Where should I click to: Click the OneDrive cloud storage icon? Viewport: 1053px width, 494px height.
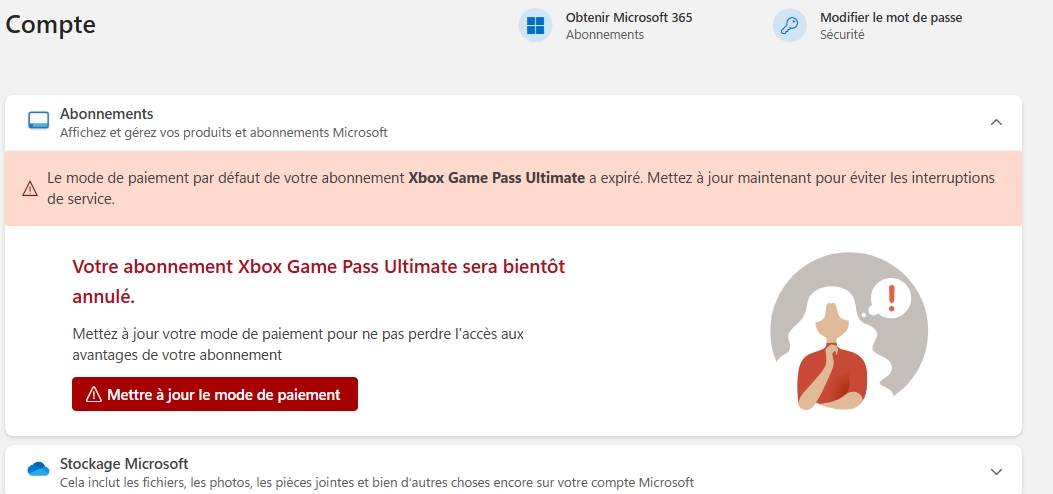click(38, 469)
